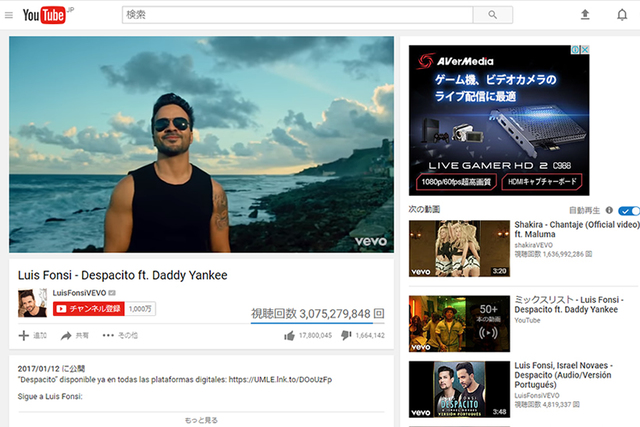Image resolution: width=640 pixels, height=427 pixels.
Task: Toggle the 自動再生 autoplay switch
Action: [629, 211]
